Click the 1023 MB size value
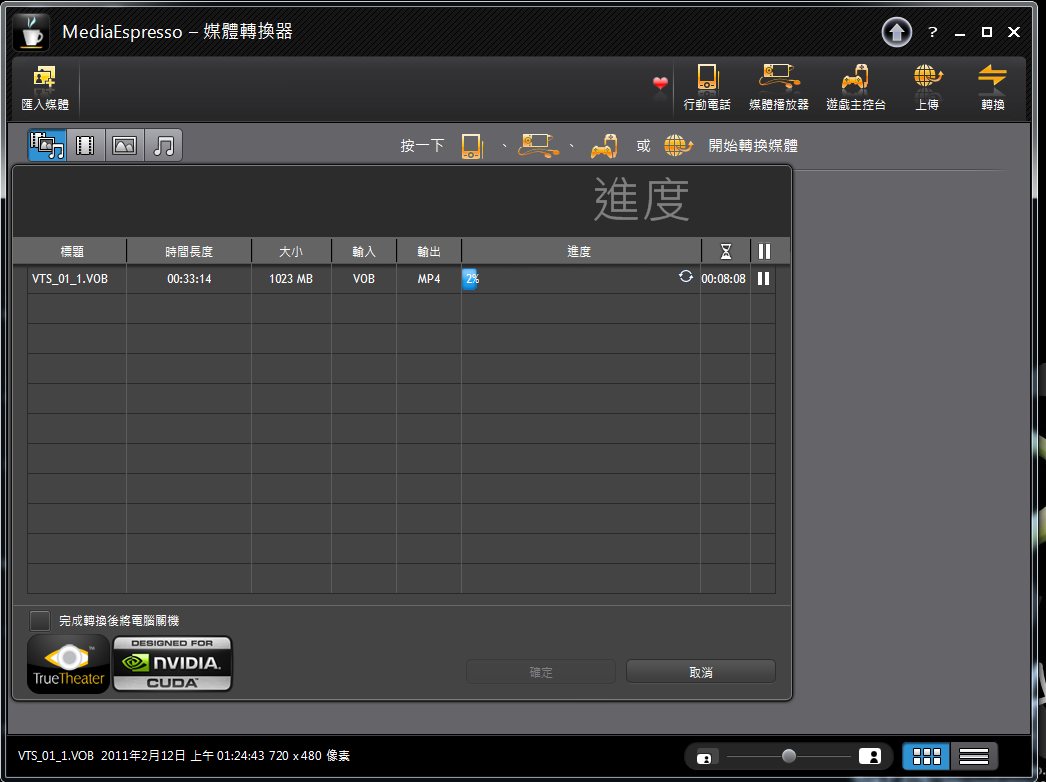 click(x=291, y=279)
